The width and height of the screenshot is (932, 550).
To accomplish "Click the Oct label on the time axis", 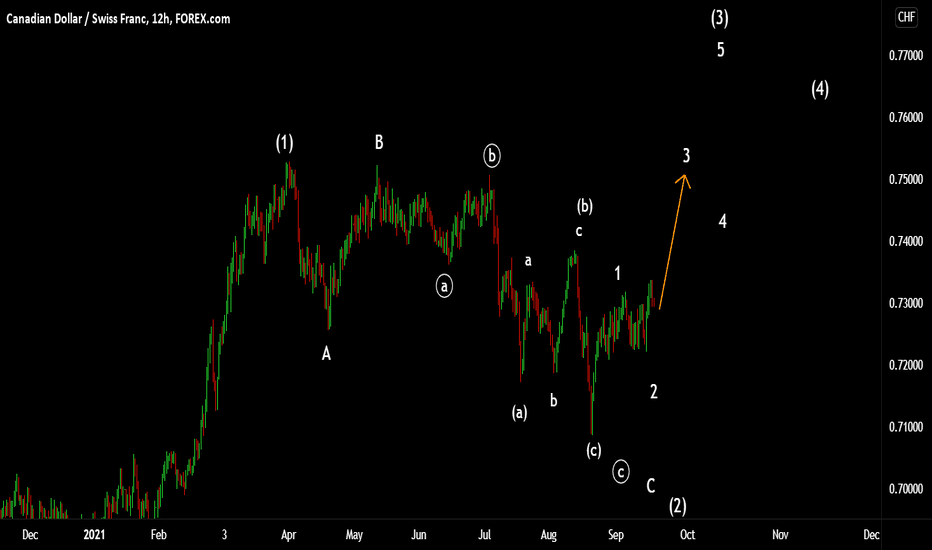I will click(687, 535).
